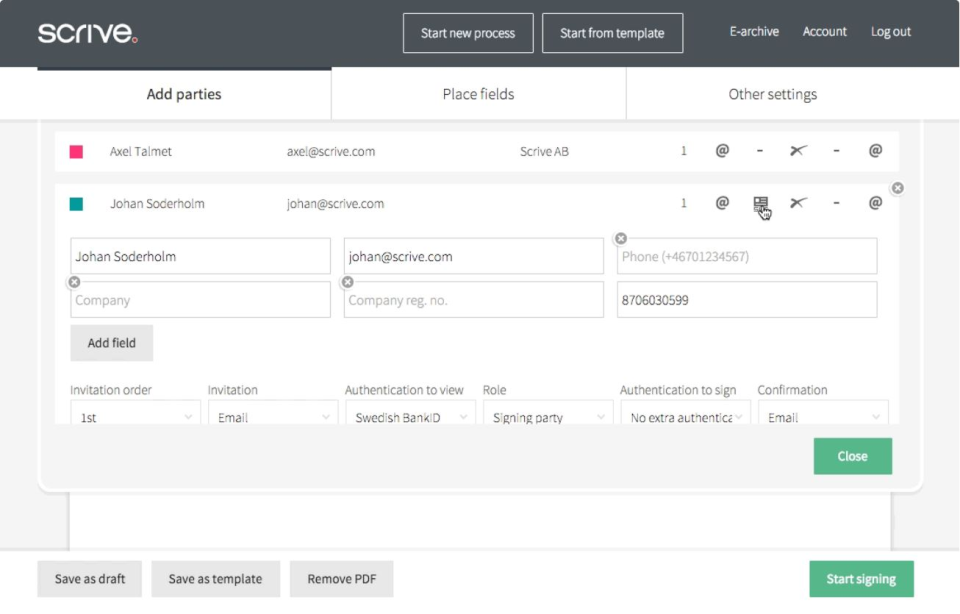Click the green Start signing button

click(x=861, y=578)
